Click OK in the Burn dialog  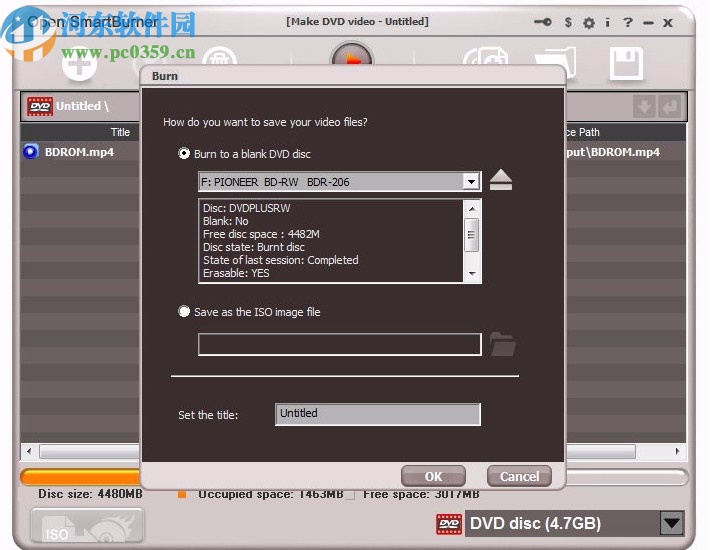[x=433, y=476]
